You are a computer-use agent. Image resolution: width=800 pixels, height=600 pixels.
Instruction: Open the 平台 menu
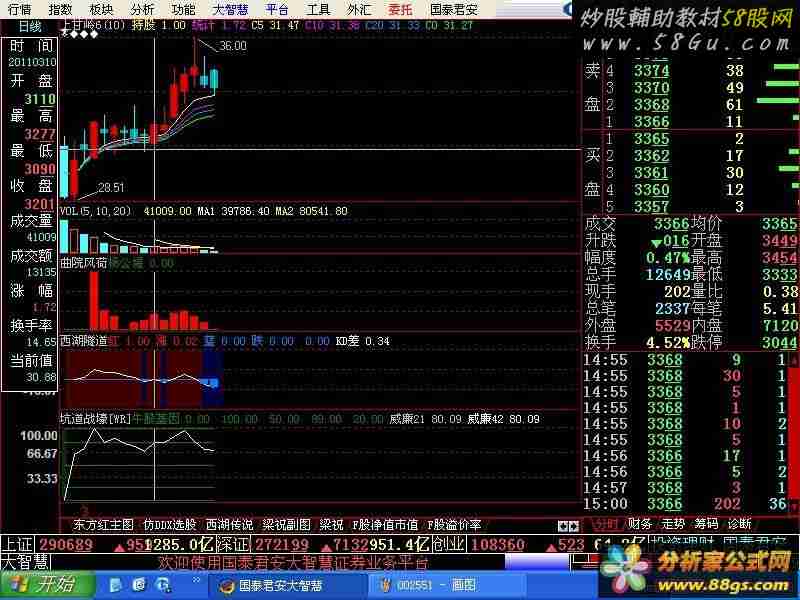[x=277, y=9]
